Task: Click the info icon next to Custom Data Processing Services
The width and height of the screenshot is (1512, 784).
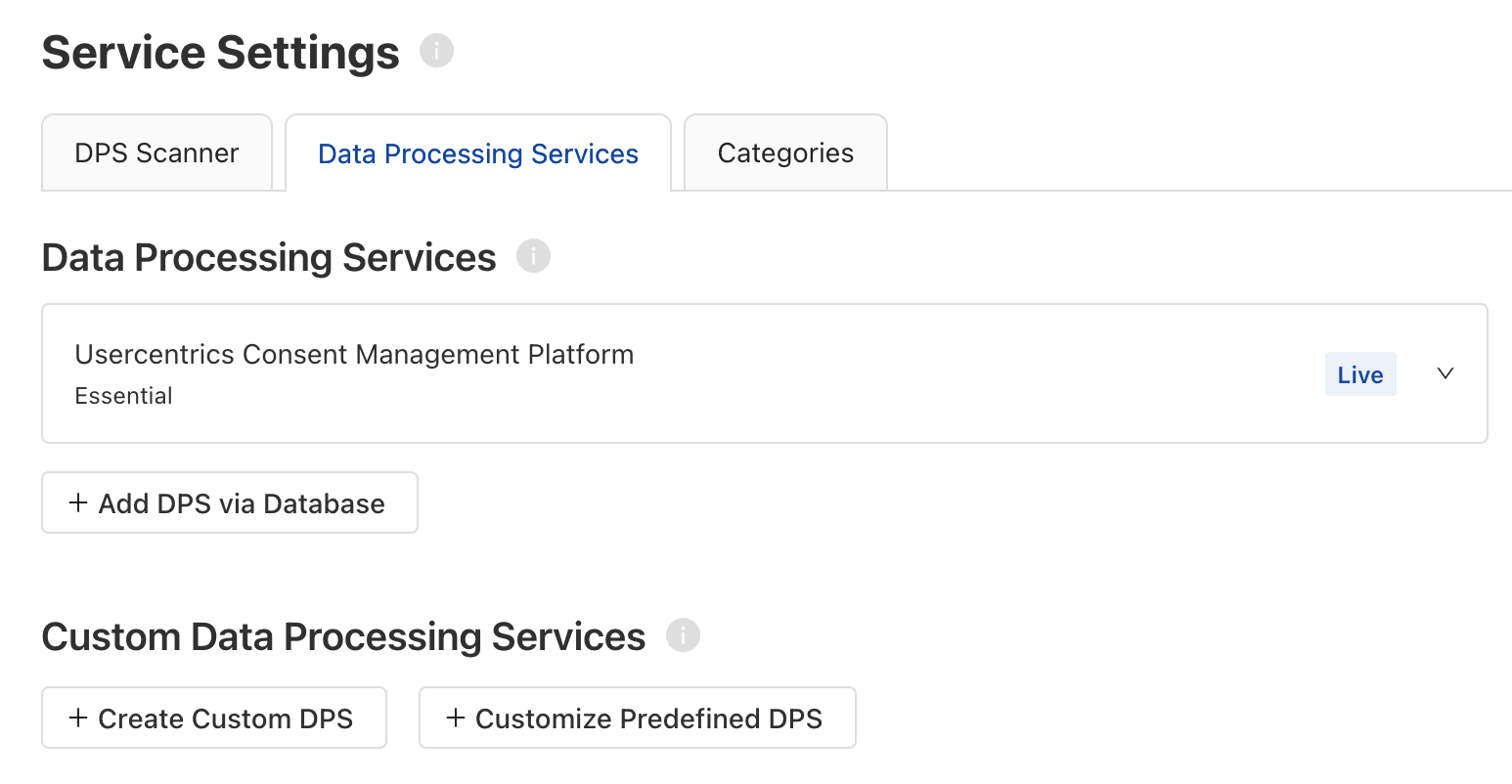Action: [685, 634]
